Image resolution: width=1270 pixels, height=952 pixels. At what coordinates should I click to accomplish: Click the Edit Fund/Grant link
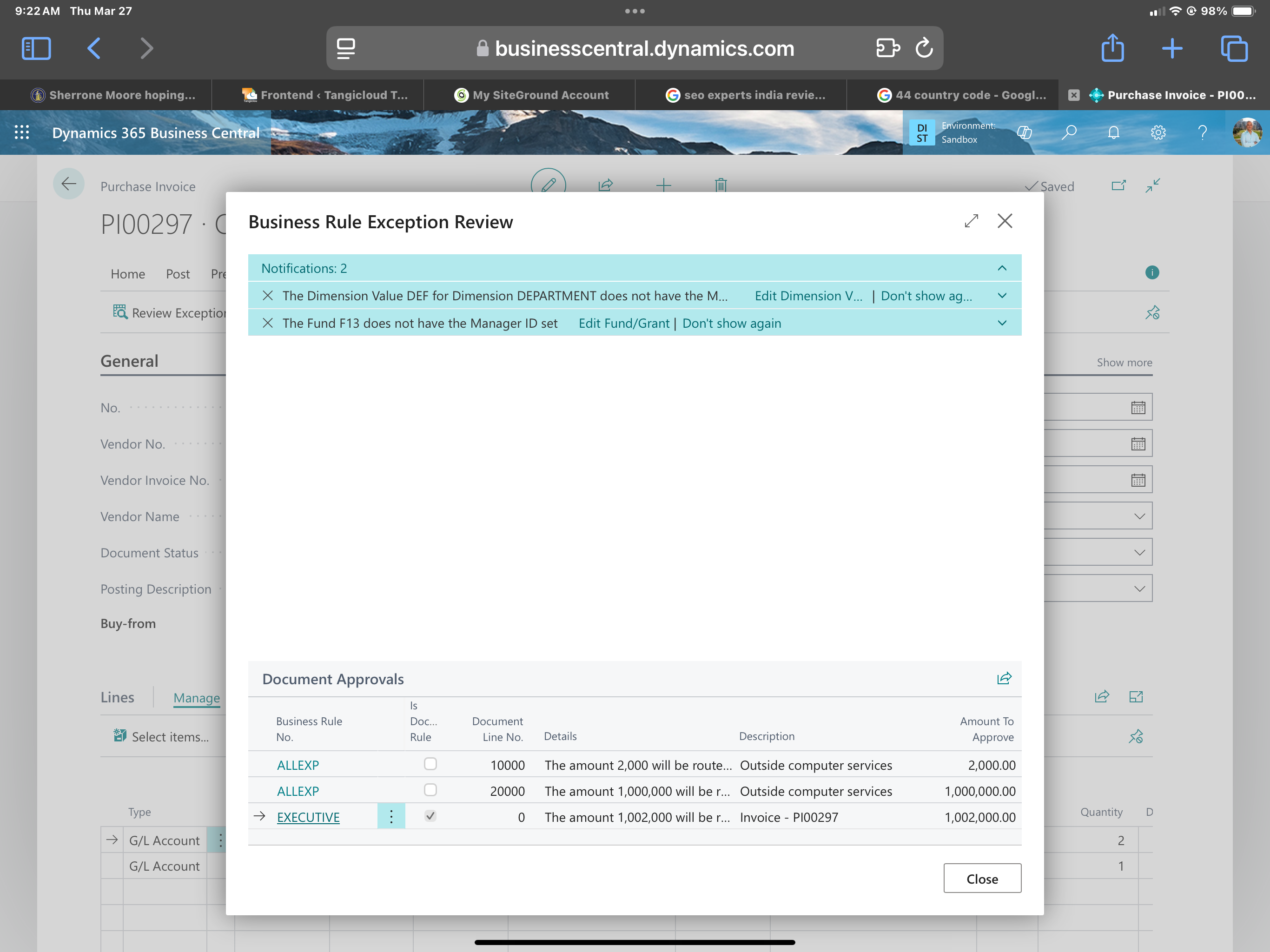click(623, 323)
